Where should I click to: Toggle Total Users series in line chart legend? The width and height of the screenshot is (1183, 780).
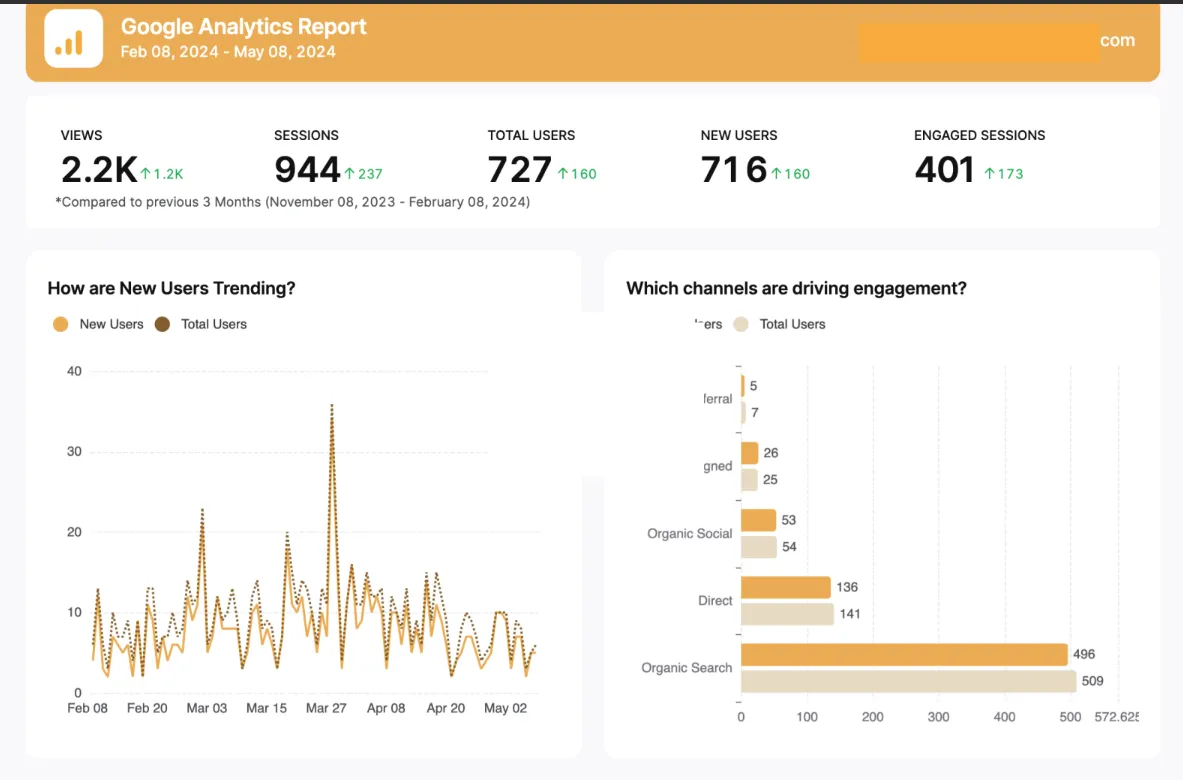coord(201,324)
